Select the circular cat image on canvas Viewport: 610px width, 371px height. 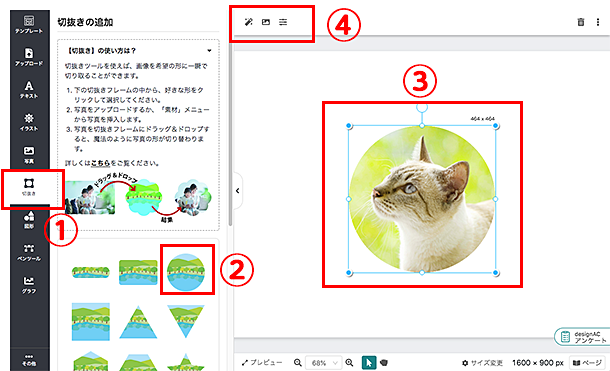click(x=422, y=199)
